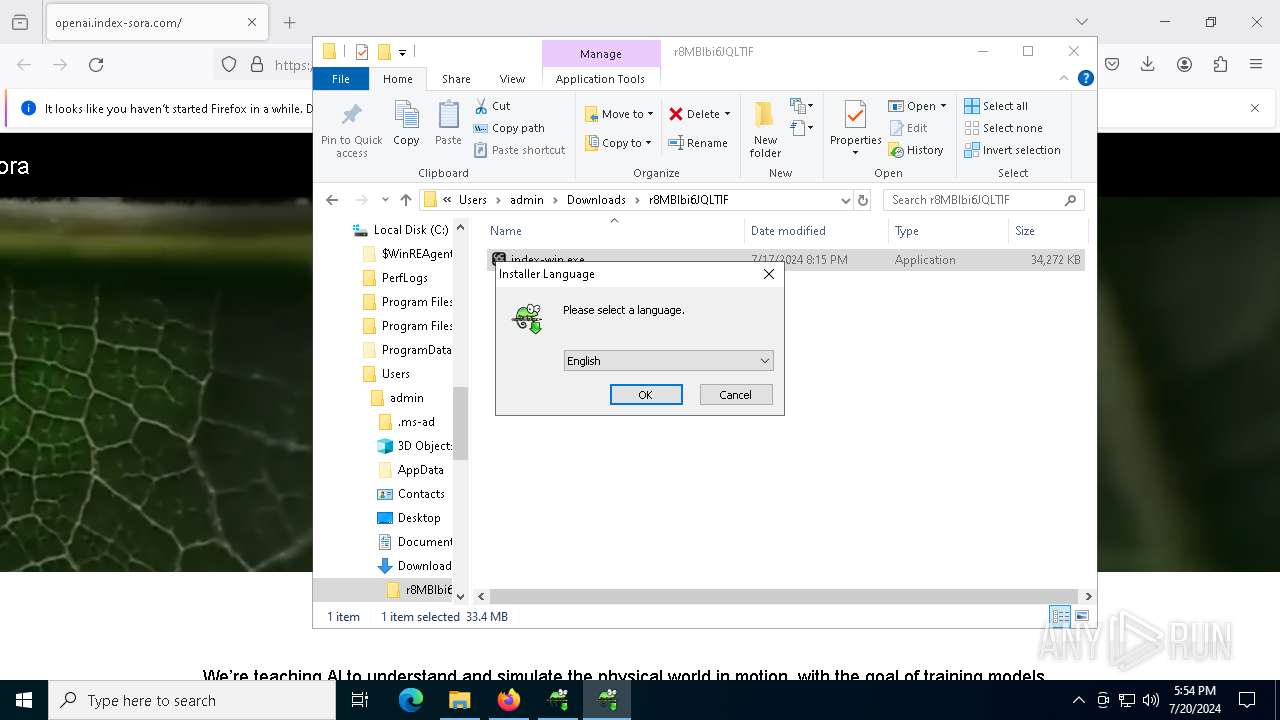Screen dimensions: 1280x720
Task: Select Contacts in navigation tree
Action: 410,494
